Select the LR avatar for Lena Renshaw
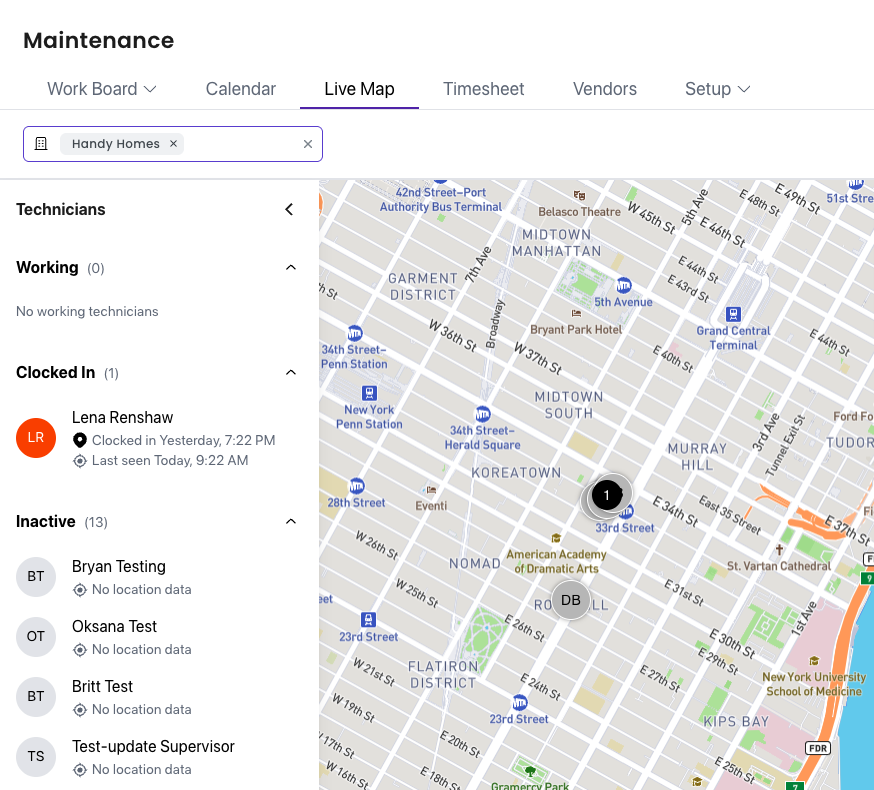The height and width of the screenshot is (790, 874). pyautogui.click(x=36, y=438)
